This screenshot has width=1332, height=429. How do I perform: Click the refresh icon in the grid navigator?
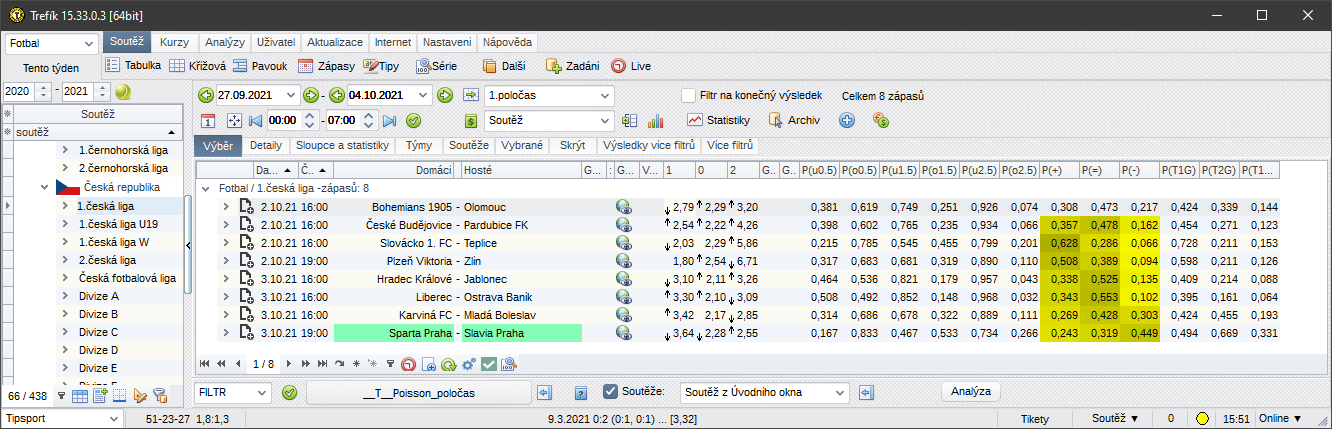450,364
